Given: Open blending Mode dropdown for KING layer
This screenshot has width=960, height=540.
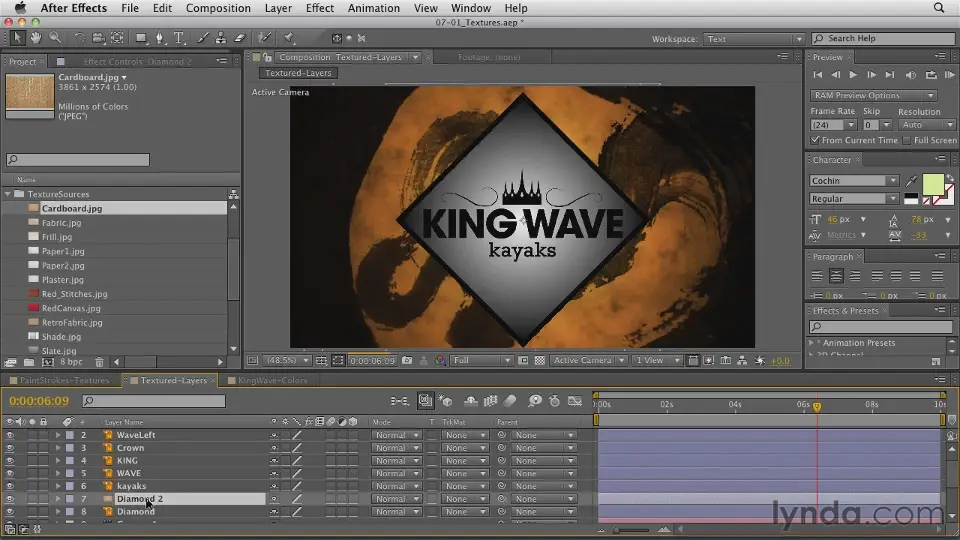Looking at the screenshot, I should click(395, 461).
